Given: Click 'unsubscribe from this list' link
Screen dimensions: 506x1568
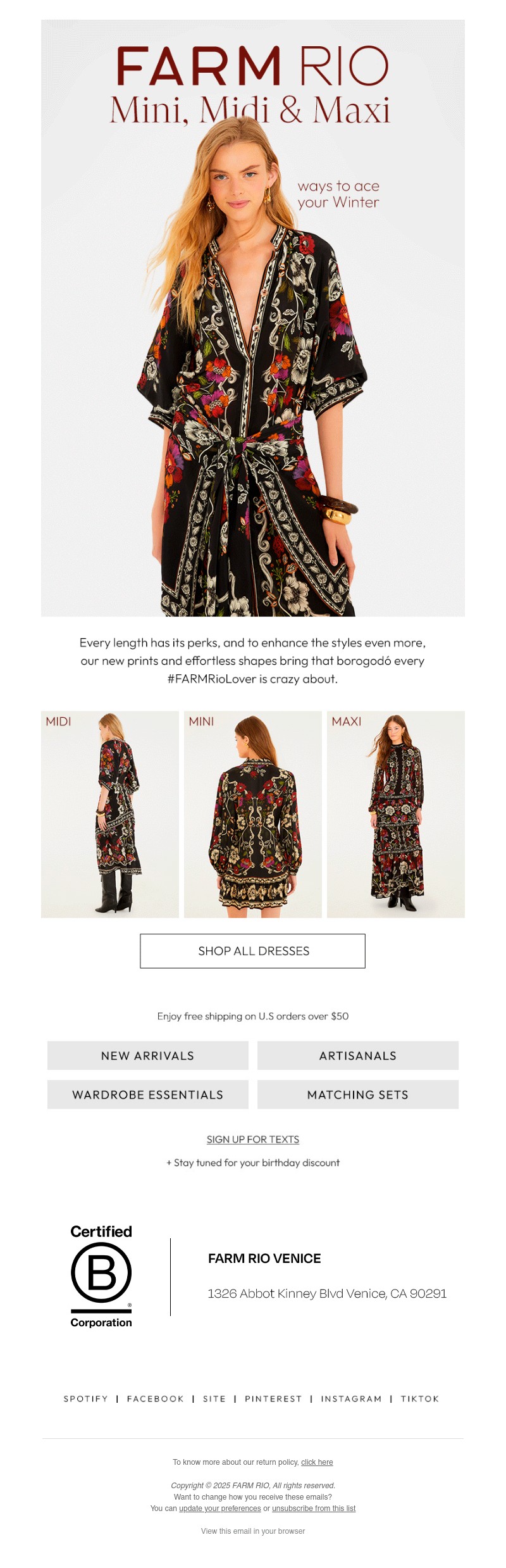Looking at the screenshot, I should click(x=314, y=1508).
